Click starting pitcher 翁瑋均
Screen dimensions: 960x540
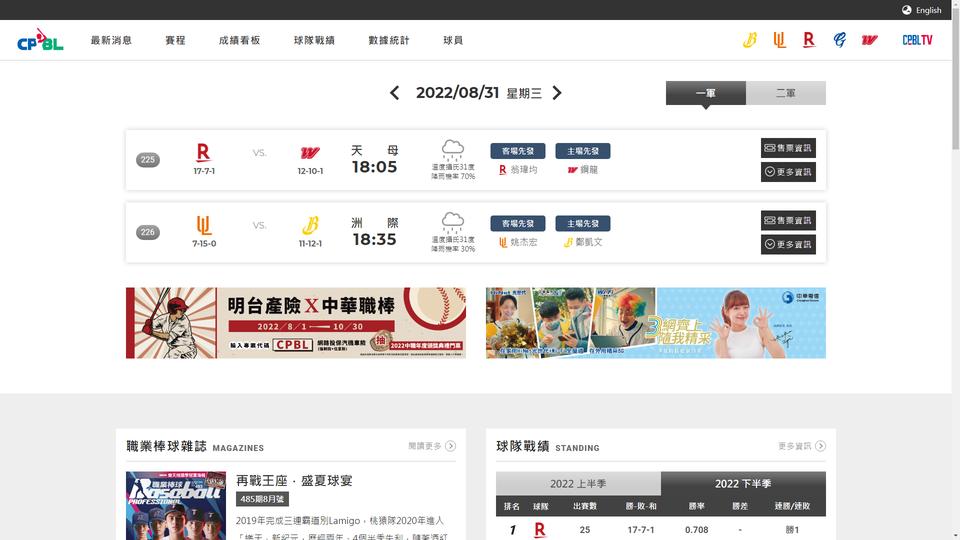[523, 170]
